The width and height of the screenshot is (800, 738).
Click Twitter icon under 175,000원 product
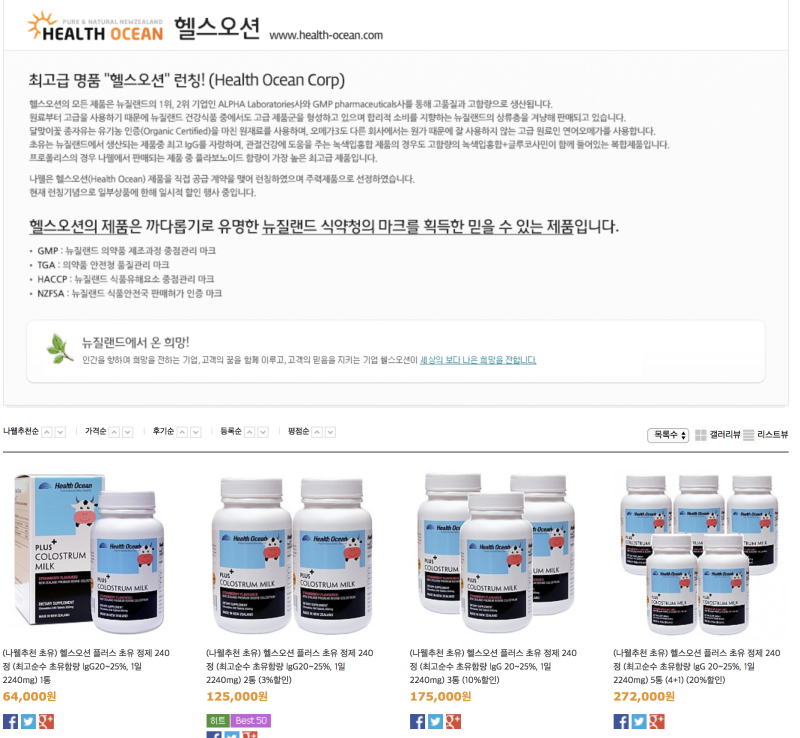point(435,721)
